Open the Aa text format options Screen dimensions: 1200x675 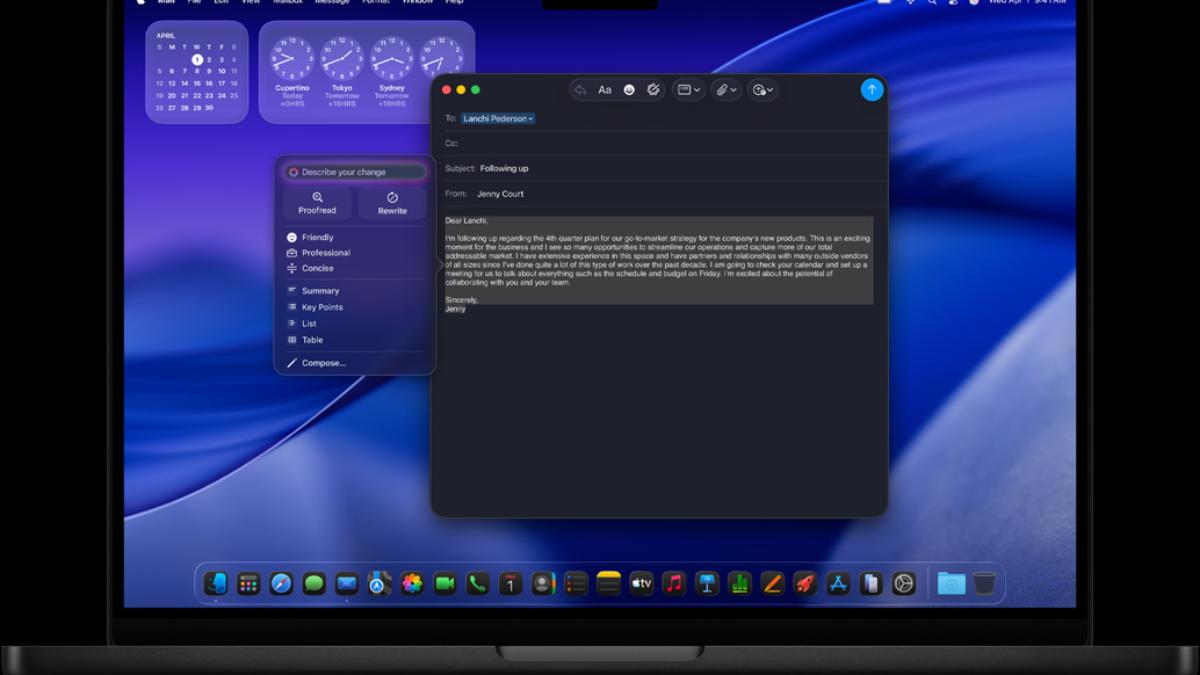point(605,90)
